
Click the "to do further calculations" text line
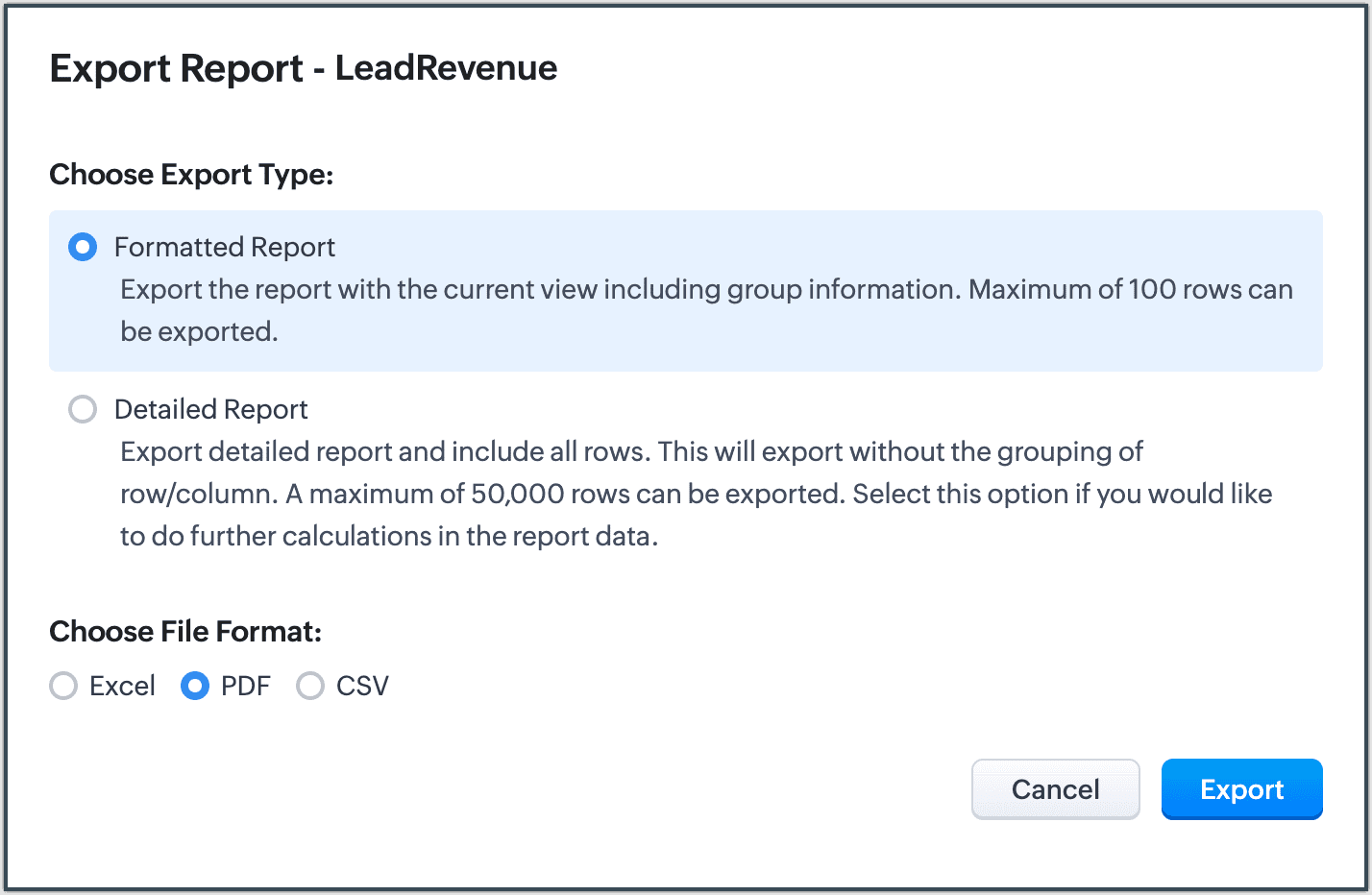point(389,536)
